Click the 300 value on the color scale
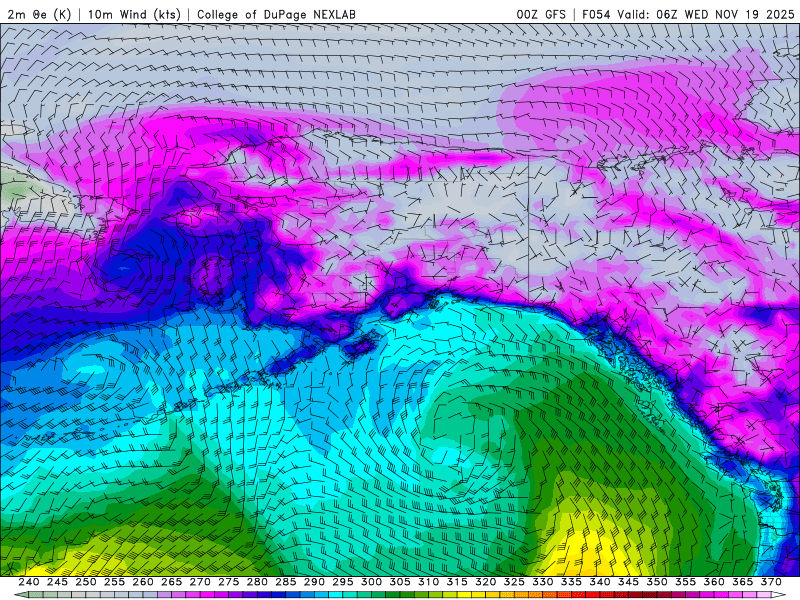This screenshot has height=600, width=800. (371, 582)
